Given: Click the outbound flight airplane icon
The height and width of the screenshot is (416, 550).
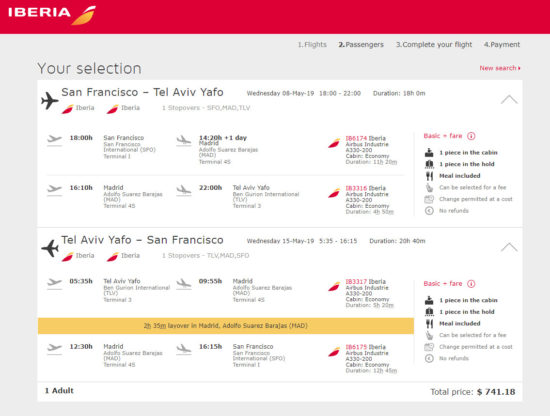Looking at the screenshot, I should pyautogui.click(x=49, y=101).
